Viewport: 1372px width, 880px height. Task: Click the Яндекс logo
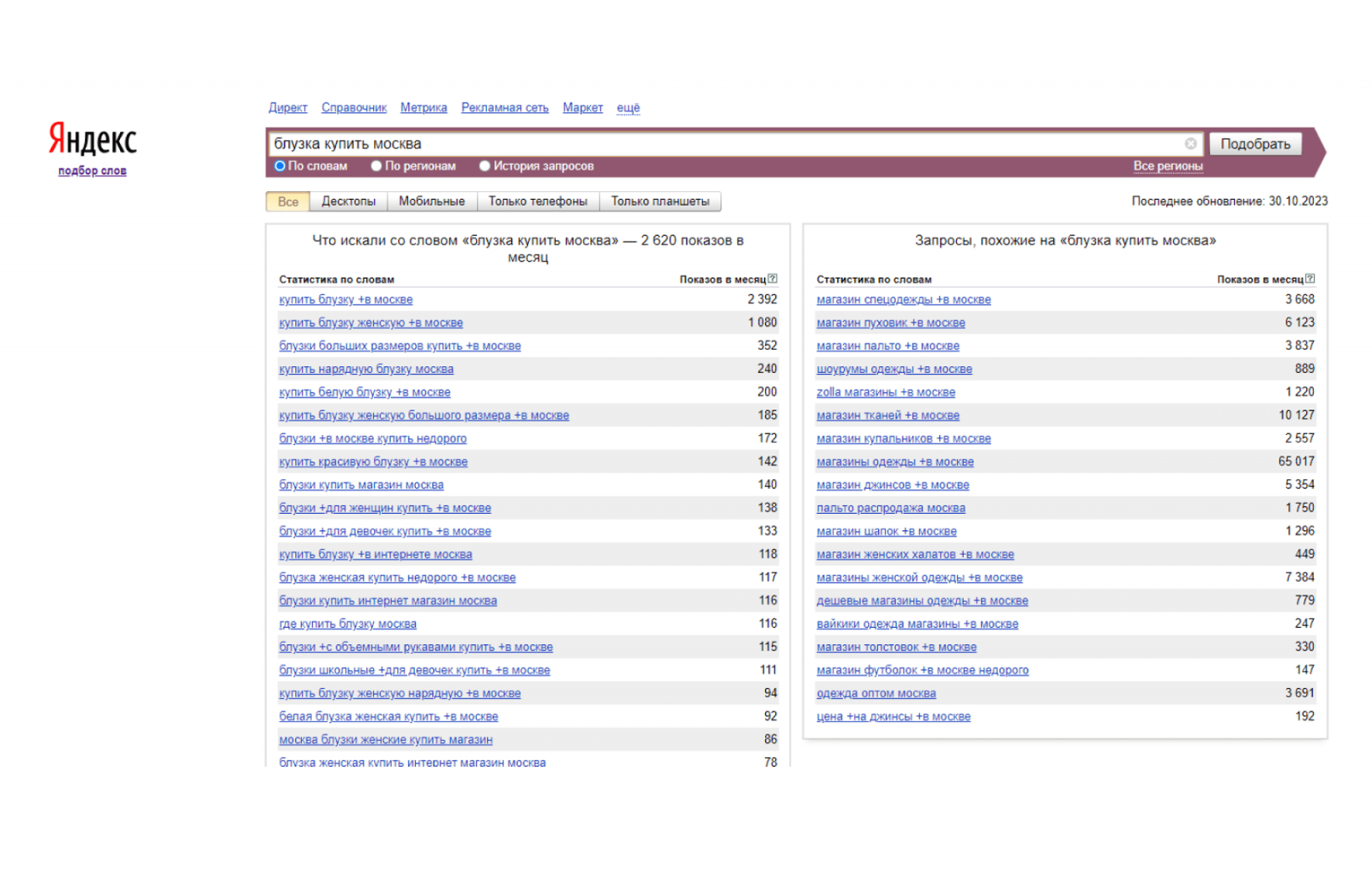click(93, 138)
